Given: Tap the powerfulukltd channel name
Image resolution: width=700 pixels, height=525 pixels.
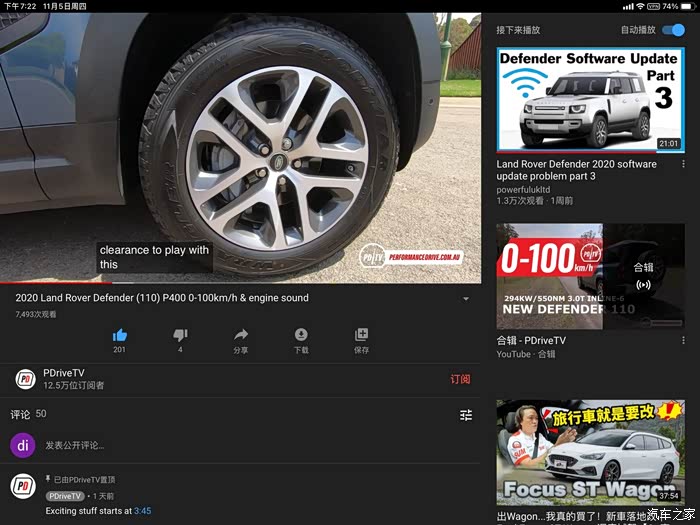Looking at the screenshot, I should point(523,189).
